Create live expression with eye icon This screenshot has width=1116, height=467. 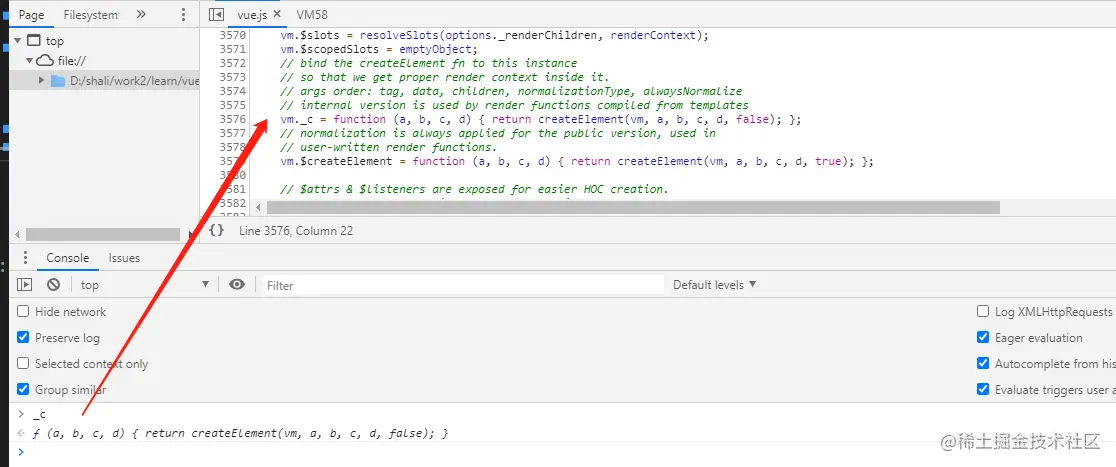coord(237,285)
